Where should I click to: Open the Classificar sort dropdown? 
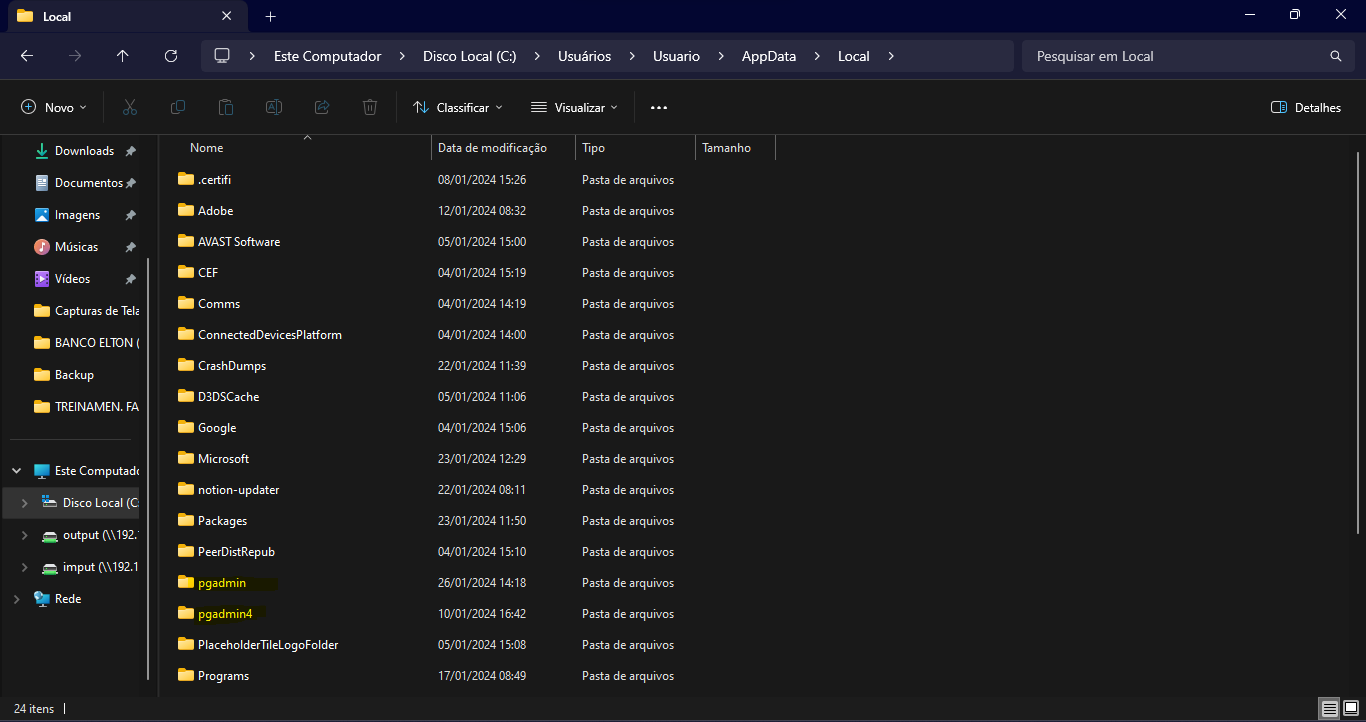click(x=457, y=107)
